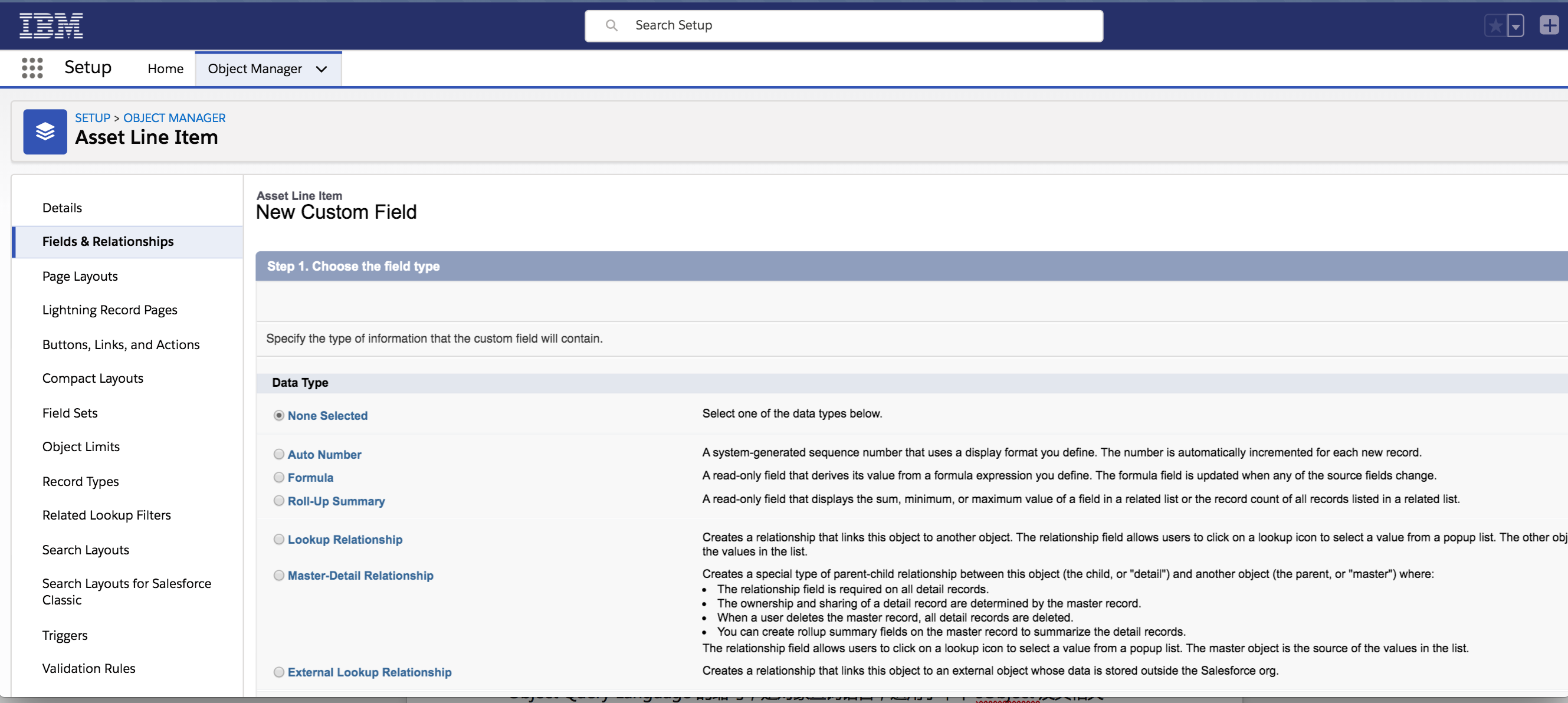The height and width of the screenshot is (703, 1568).
Task: Click the External Lookup Relationship label text
Action: pyautogui.click(x=369, y=672)
